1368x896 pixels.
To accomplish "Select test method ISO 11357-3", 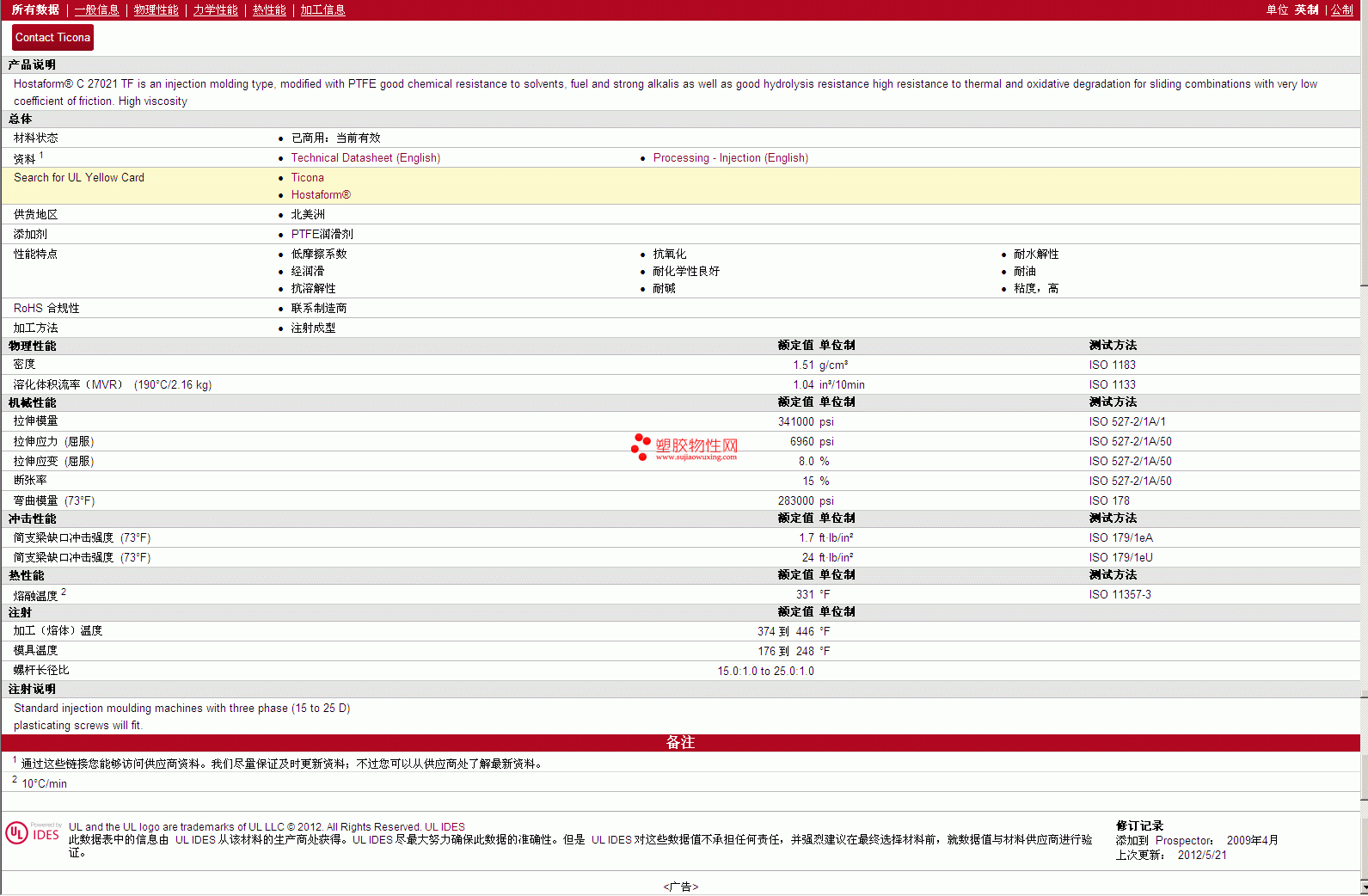I will (x=1120, y=595).
